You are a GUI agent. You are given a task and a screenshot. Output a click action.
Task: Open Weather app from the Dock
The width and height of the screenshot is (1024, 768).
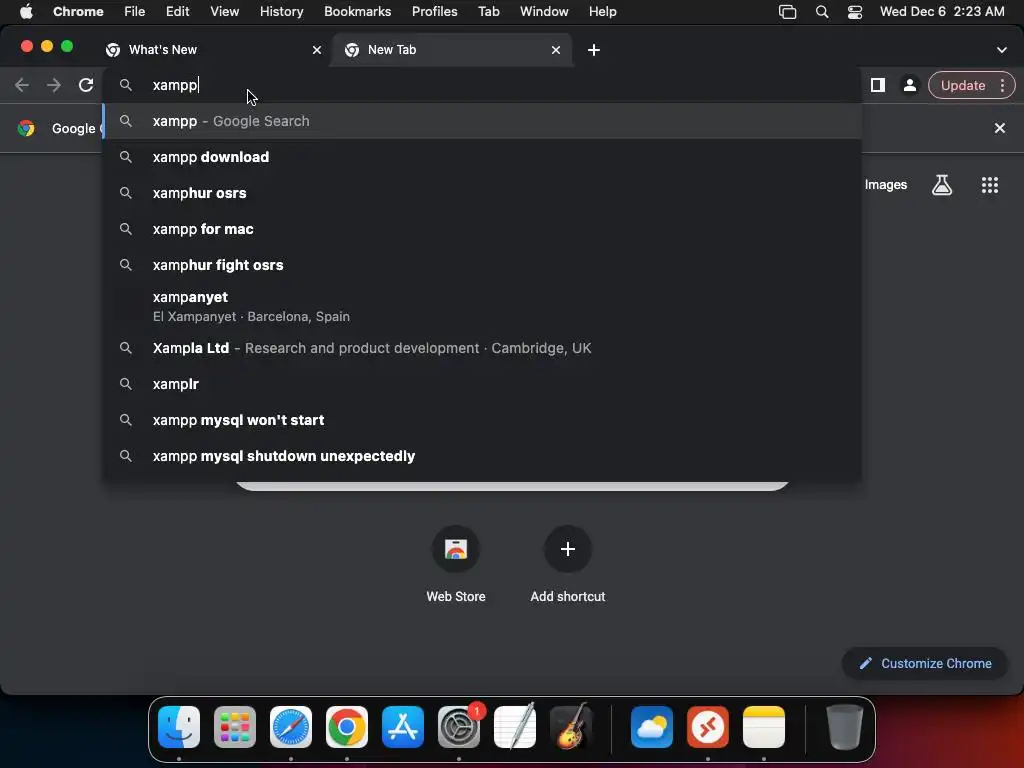point(652,727)
